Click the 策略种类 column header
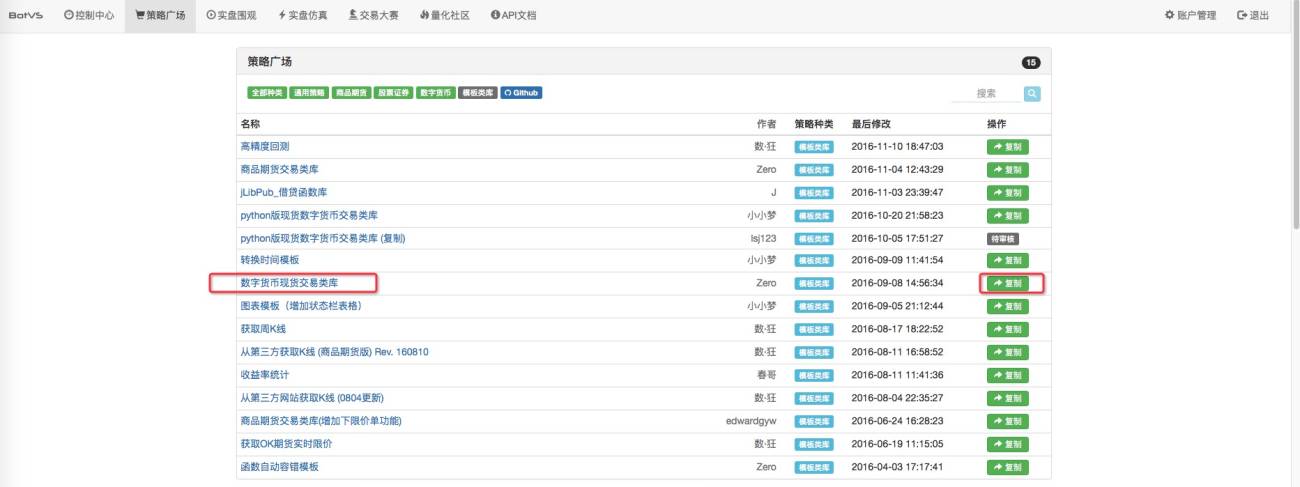This screenshot has width=1300, height=487. coord(814,124)
